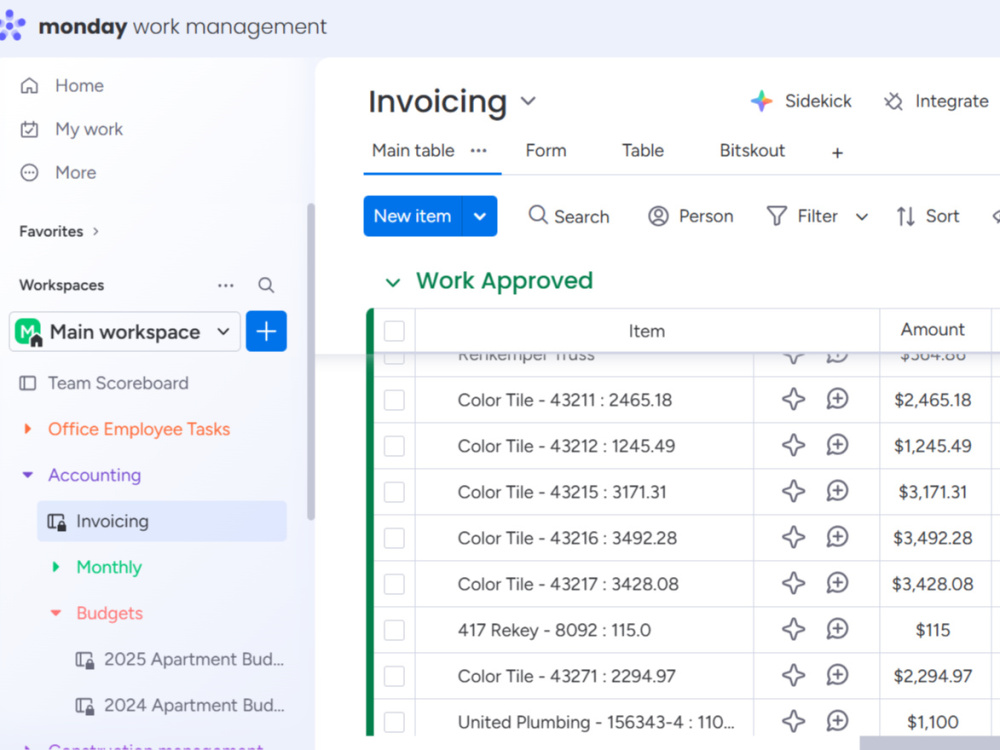Open Workspaces options three-dot menu

click(x=226, y=285)
